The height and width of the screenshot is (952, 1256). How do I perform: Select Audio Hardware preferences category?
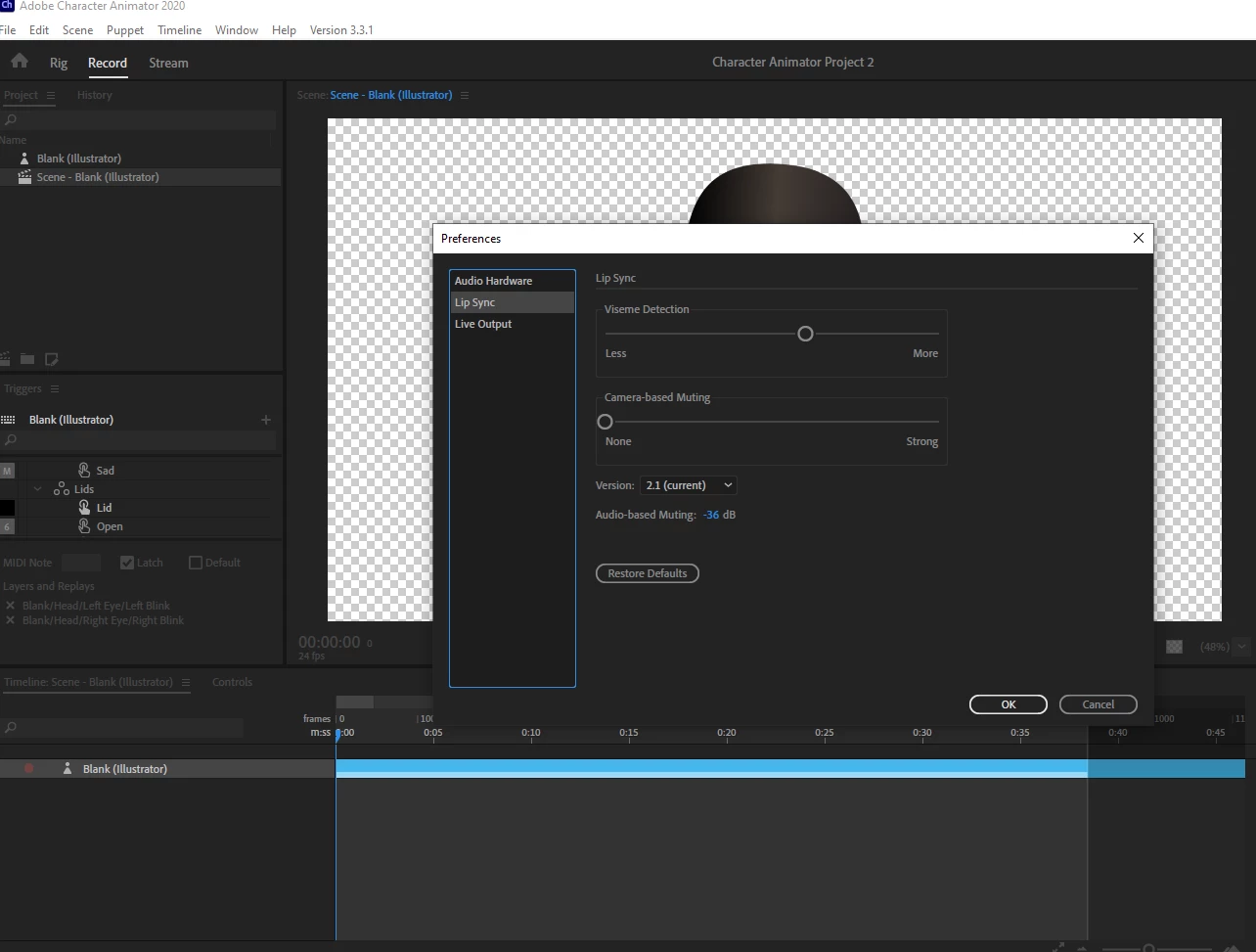coord(512,281)
